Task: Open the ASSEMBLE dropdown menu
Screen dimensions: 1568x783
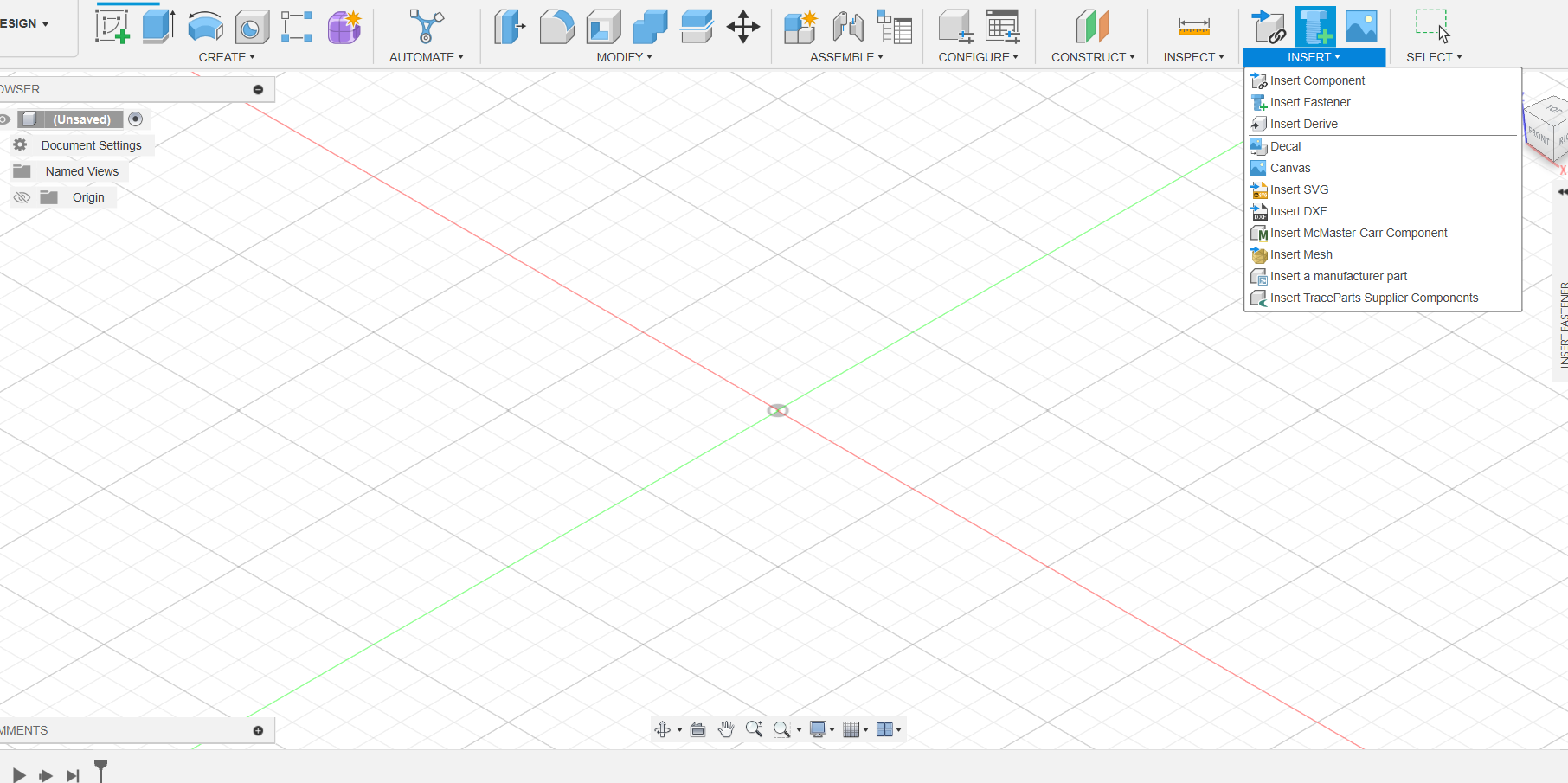Action: pyautogui.click(x=846, y=57)
